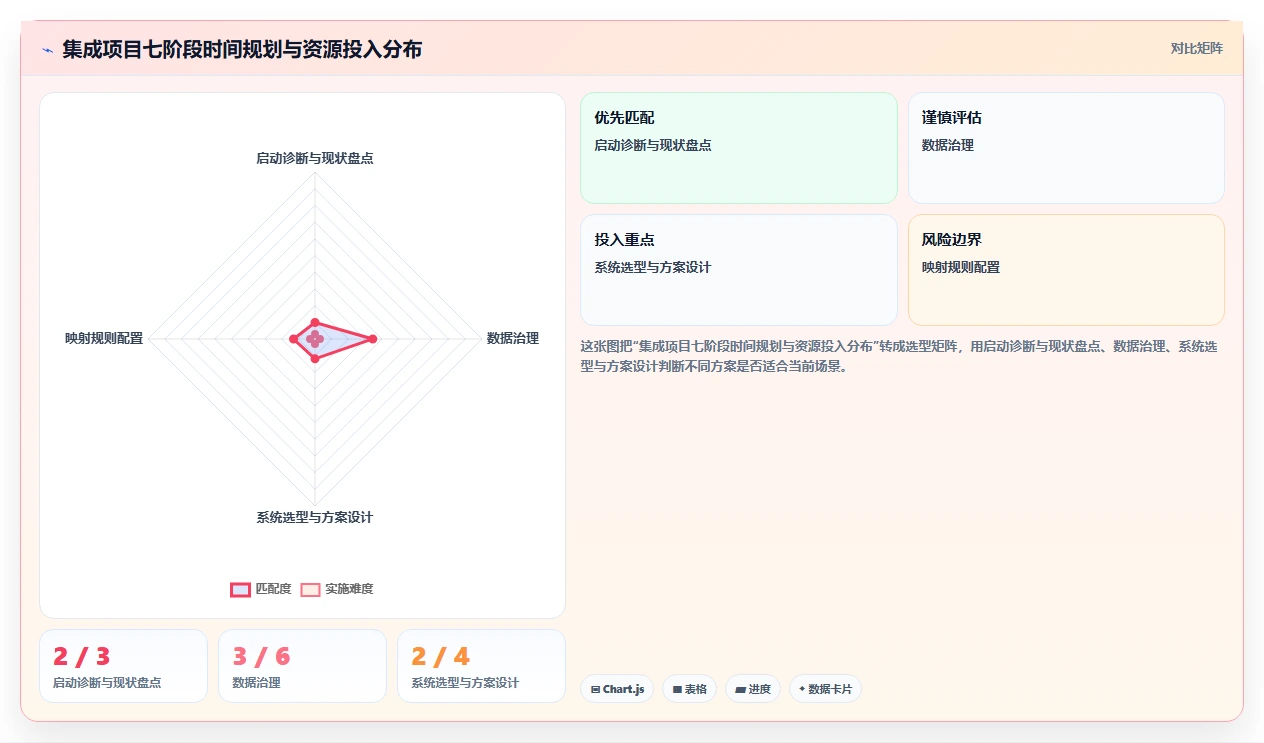
Task: Click the 匹配度 legend color box
Action: pyautogui.click(x=240, y=589)
